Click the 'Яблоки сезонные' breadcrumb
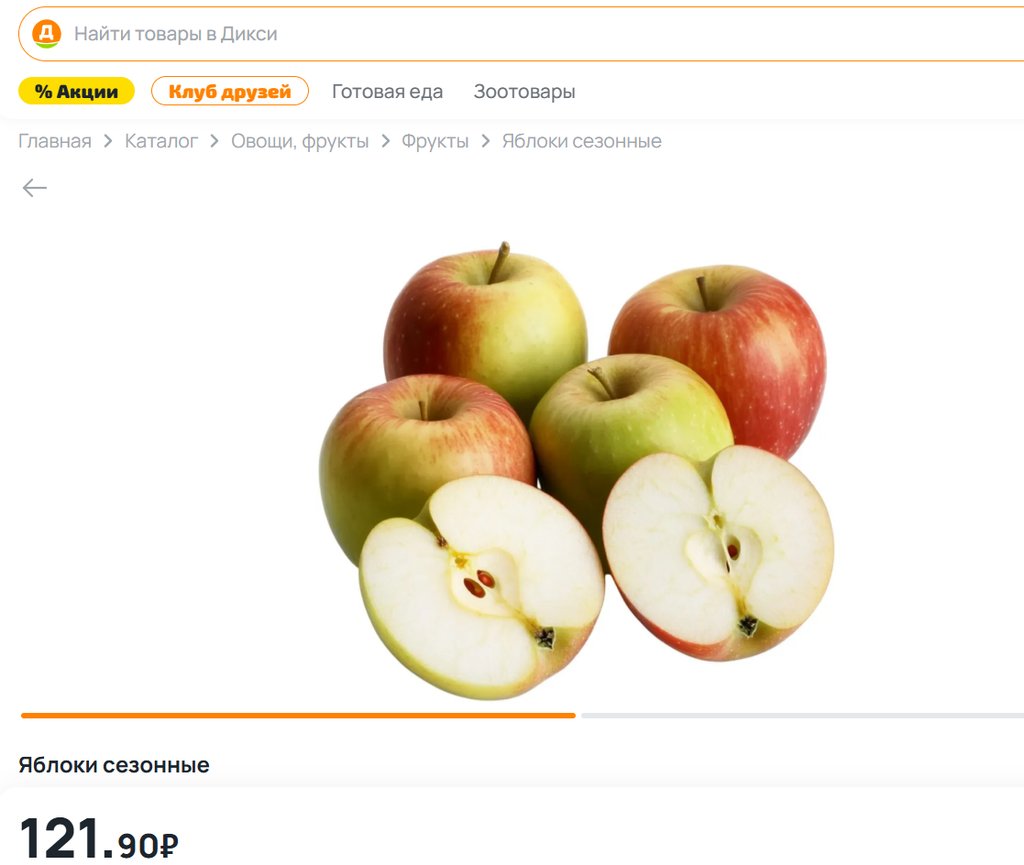The width and height of the screenshot is (1024, 865). pos(581,141)
